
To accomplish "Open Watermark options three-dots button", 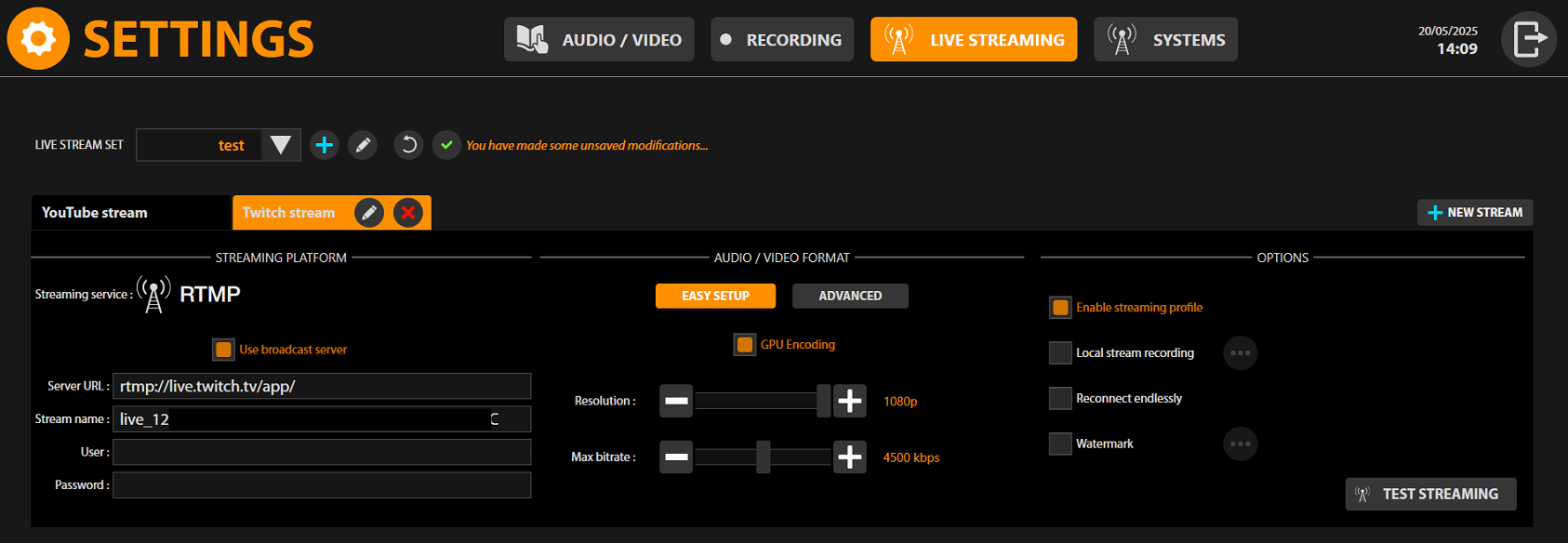I will tap(1241, 444).
